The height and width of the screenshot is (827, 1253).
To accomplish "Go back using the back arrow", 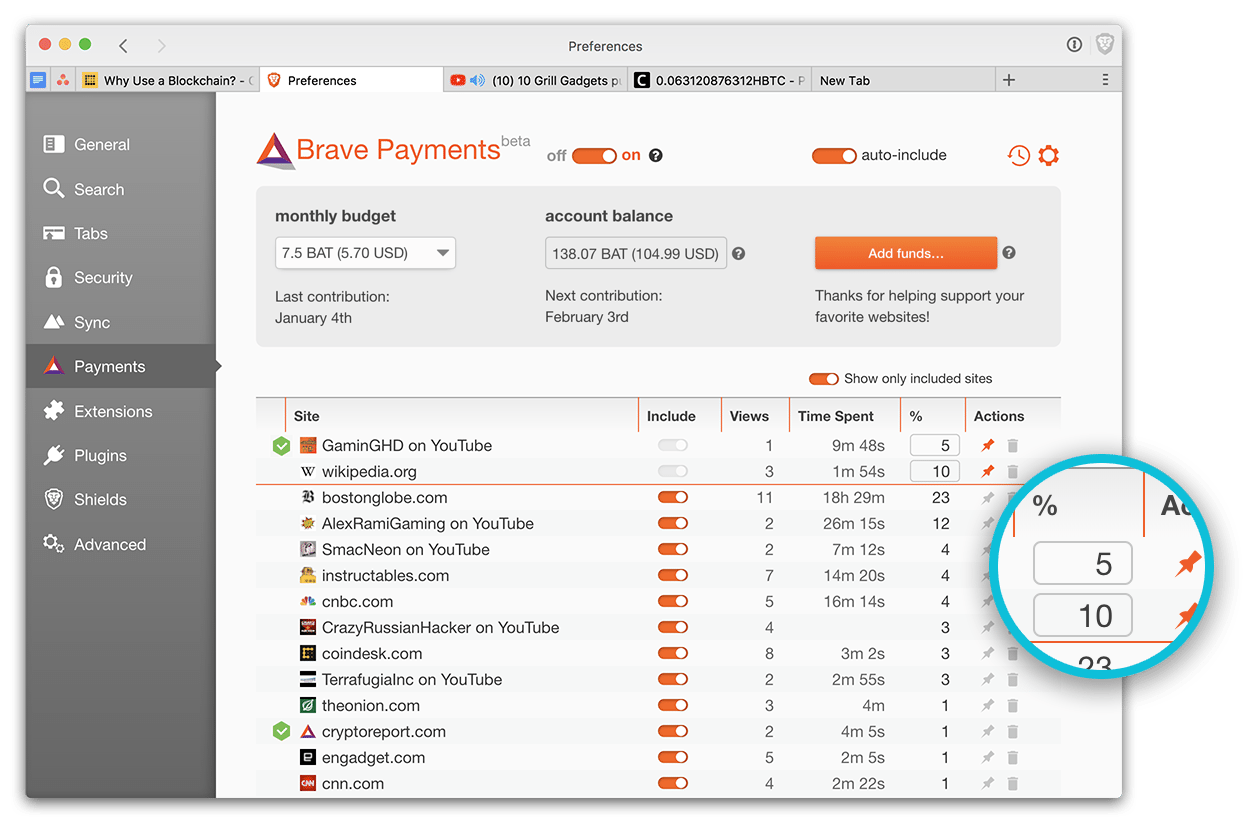I will pos(123,46).
